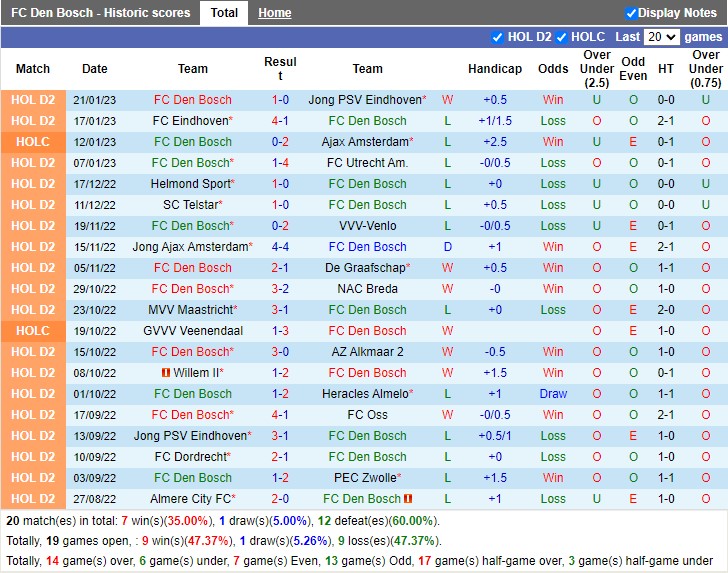Viewport: 728px width, 573px height.
Task: Uncheck the HOL D2 league filter
Action: pyautogui.click(x=497, y=37)
